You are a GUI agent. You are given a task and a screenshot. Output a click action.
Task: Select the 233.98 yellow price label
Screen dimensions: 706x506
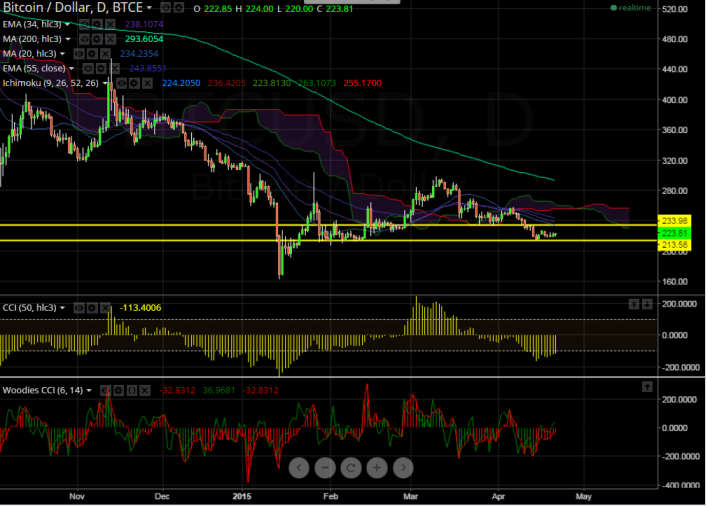pyautogui.click(x=674, y=221)
